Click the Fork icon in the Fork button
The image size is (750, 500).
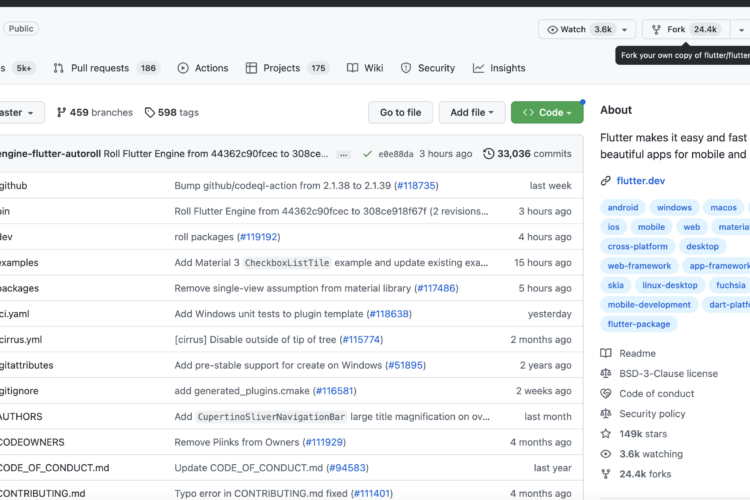[x=656, y=30]
